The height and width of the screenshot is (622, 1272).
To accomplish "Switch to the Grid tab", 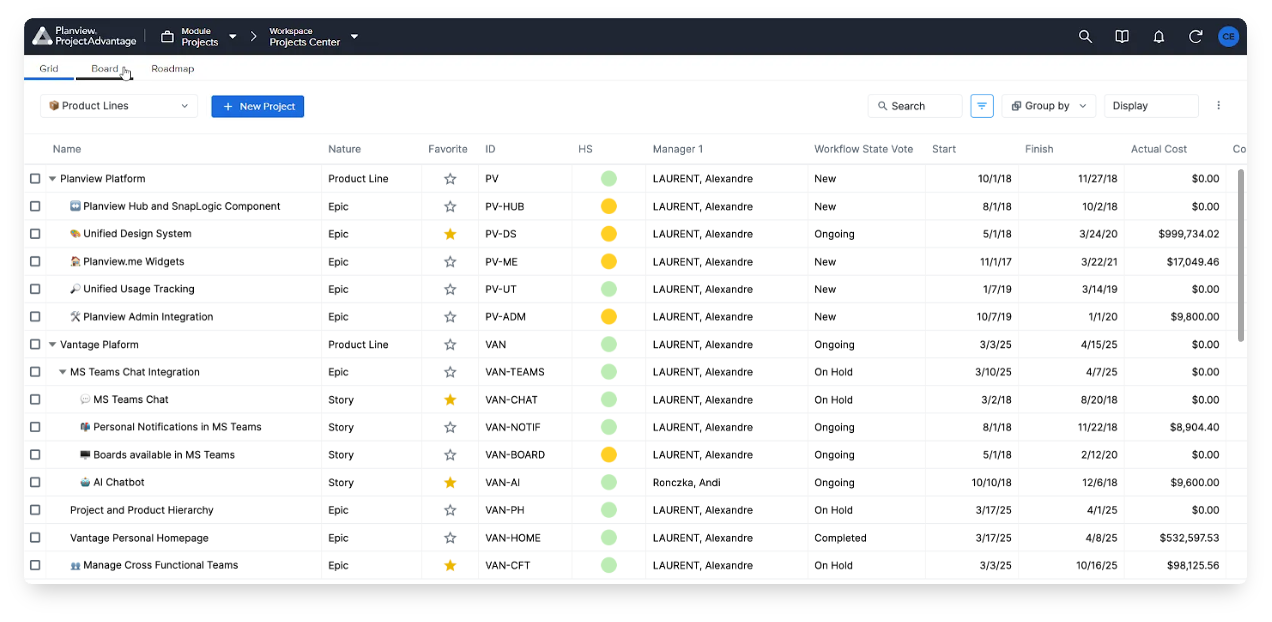I will [49, 69].
